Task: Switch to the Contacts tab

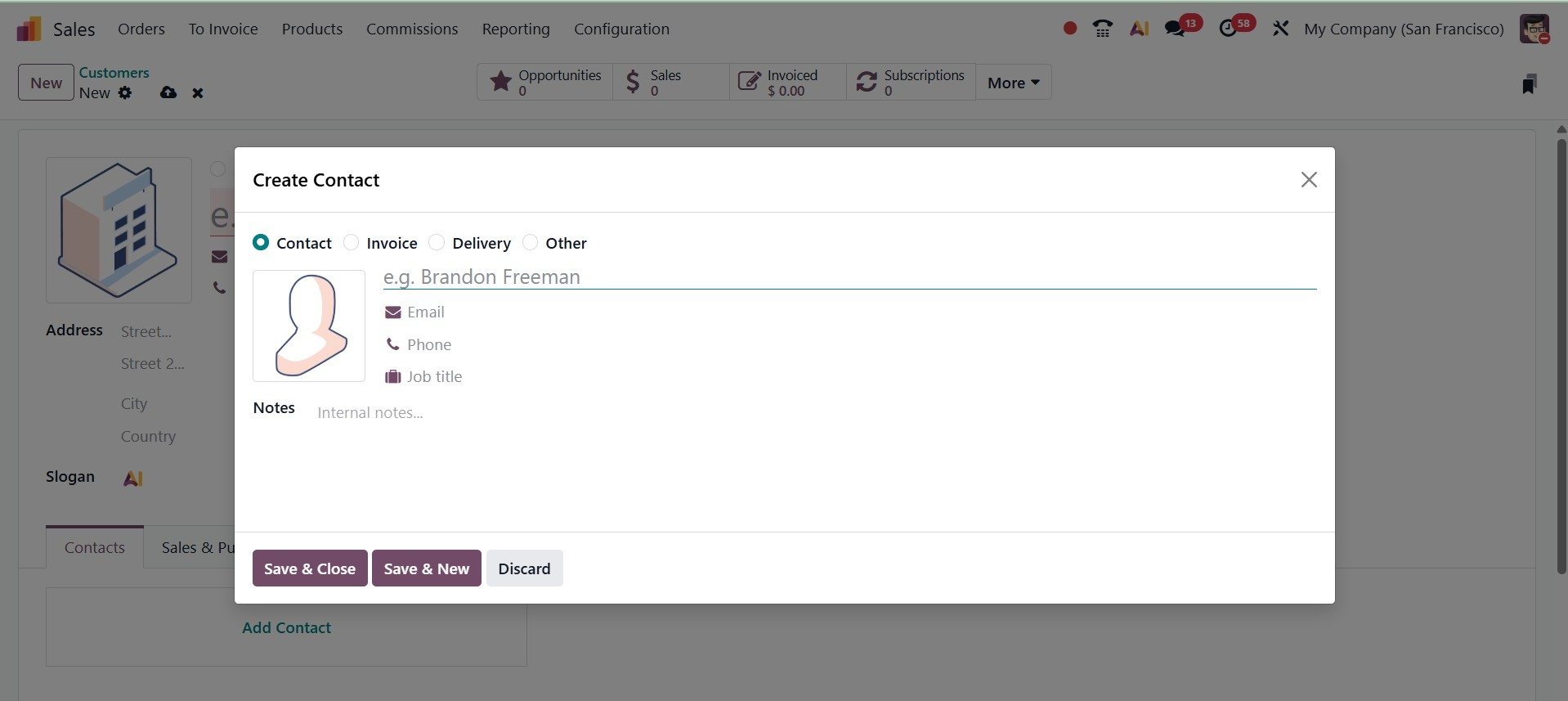Action: click(x=95, y=547)
